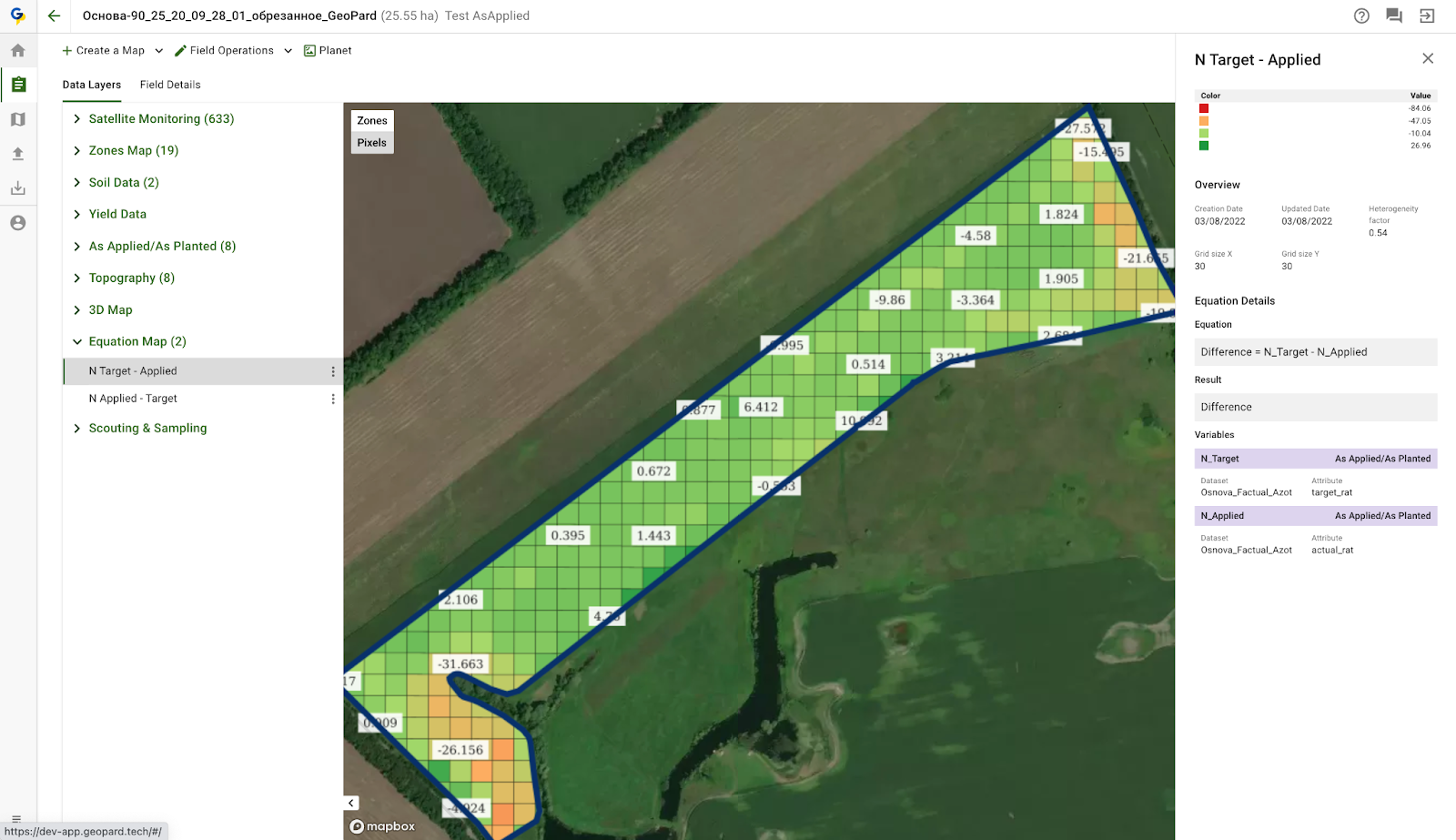Open the map sidebar icon
This screenshot has height=840, width=1456.
click(18, 119)
